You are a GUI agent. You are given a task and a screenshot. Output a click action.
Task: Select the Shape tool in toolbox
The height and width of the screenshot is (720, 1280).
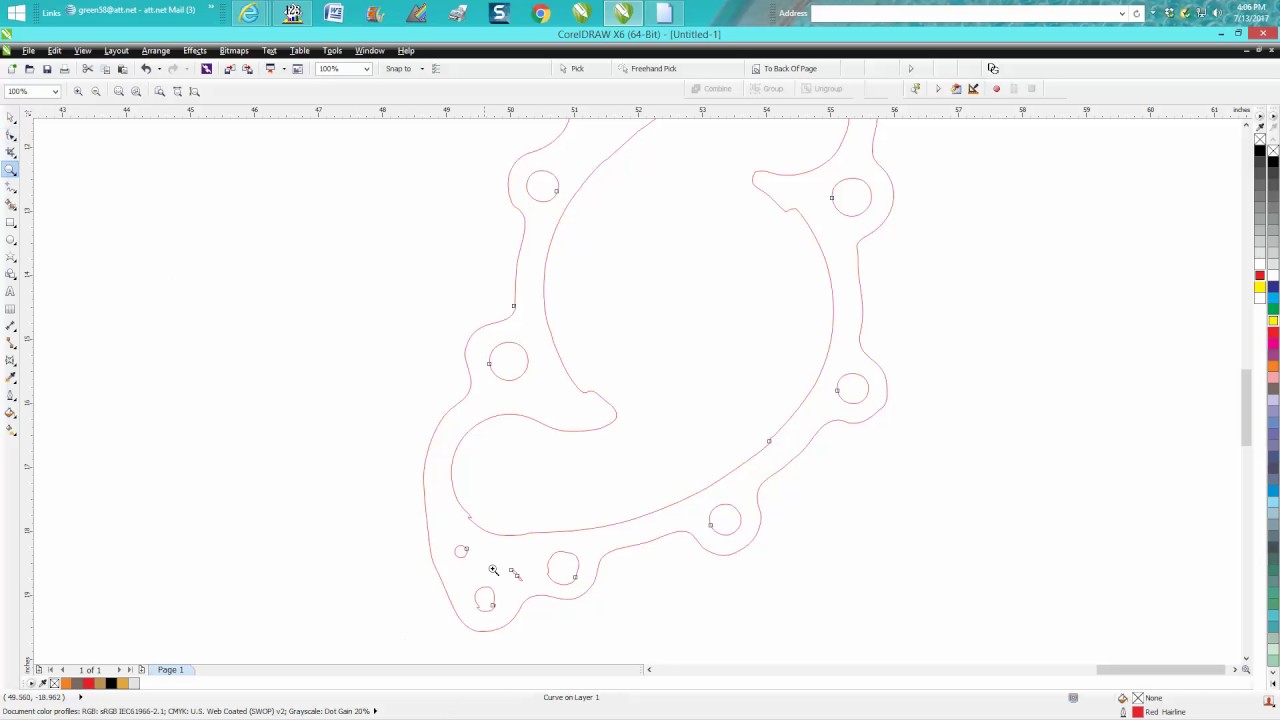click(x=10, y=135)
